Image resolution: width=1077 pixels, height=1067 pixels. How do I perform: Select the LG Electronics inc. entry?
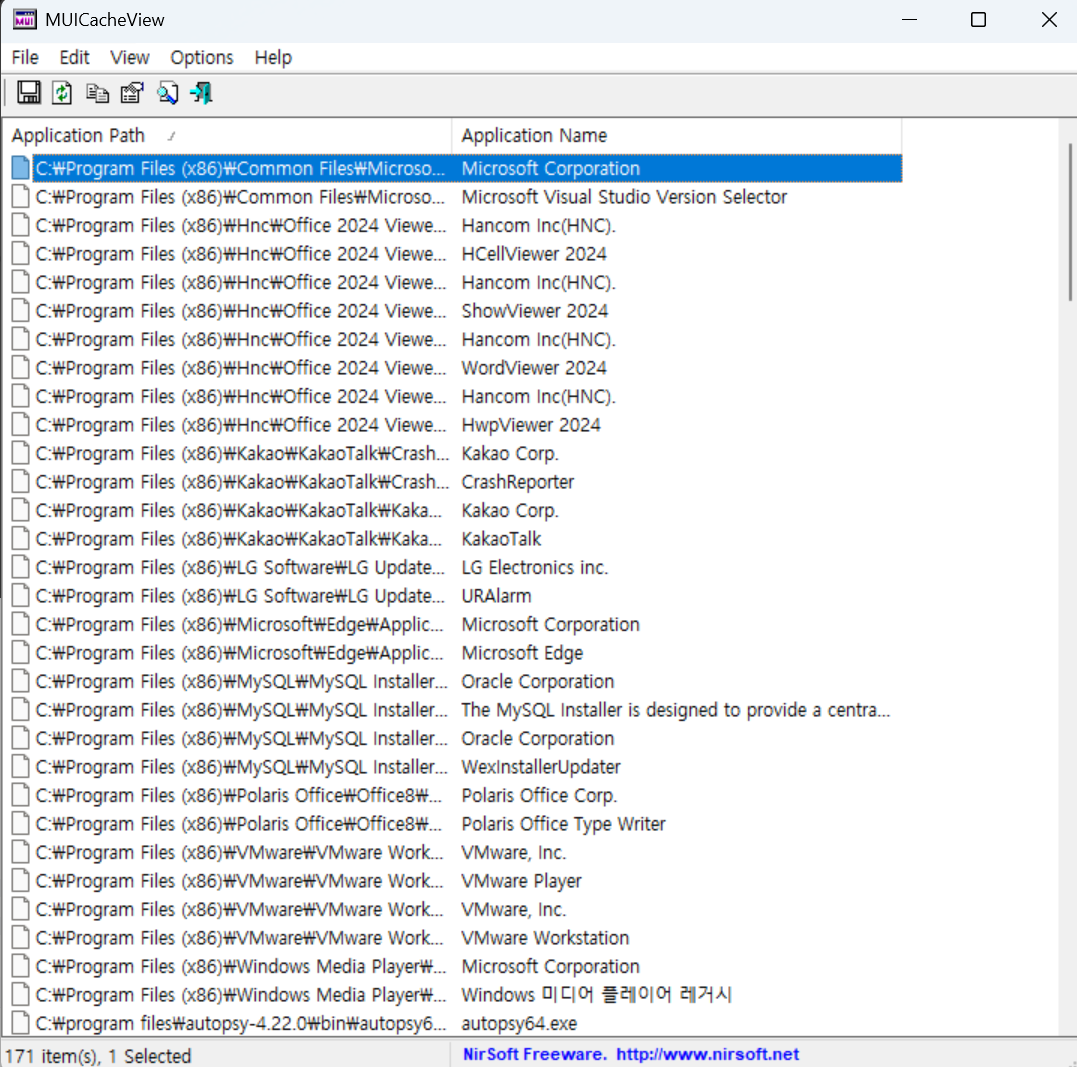pyautogui.click(x=456, y=568)
